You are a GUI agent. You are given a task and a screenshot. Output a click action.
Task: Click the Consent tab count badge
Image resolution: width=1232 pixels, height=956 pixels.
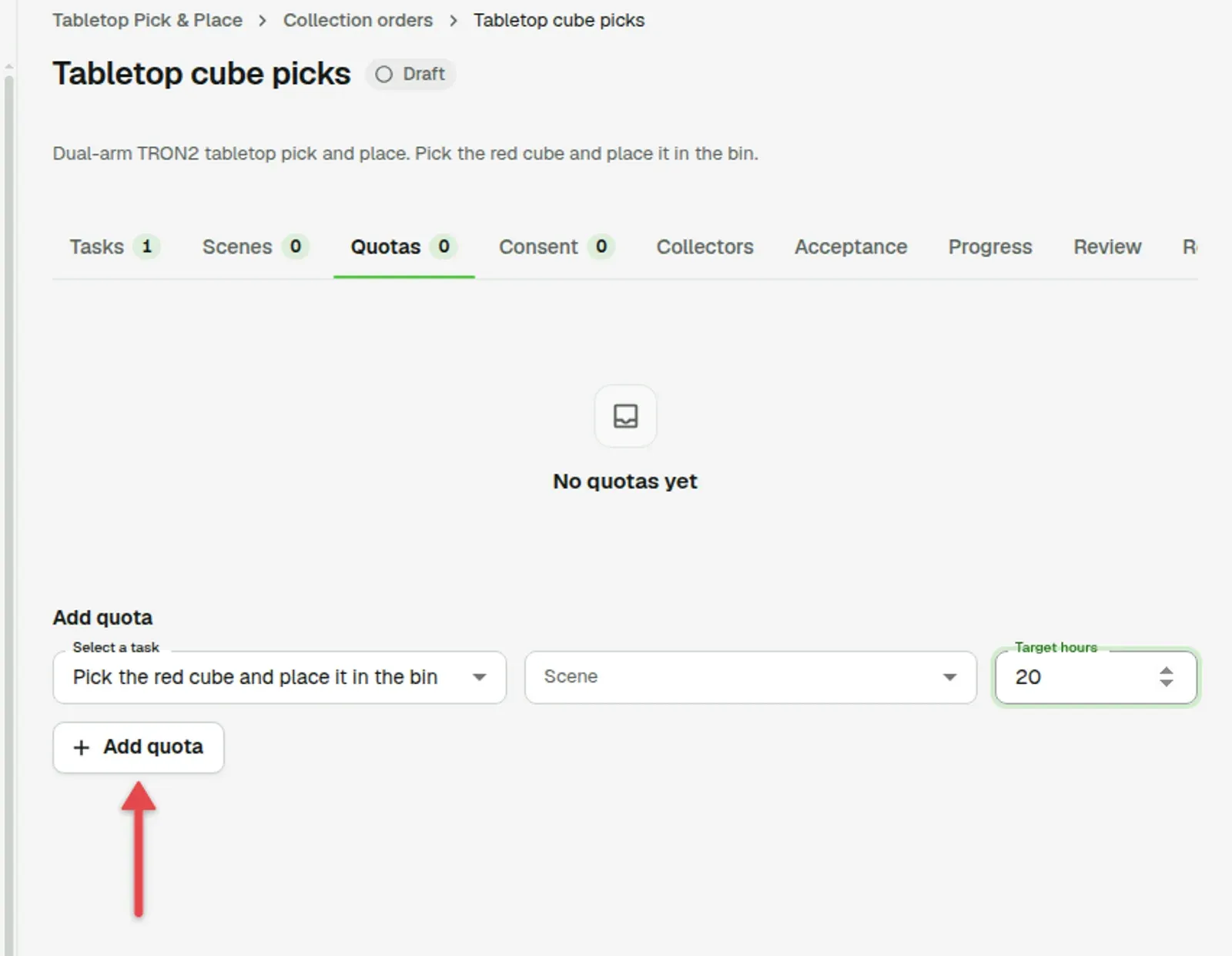click(x=601, y=247)
